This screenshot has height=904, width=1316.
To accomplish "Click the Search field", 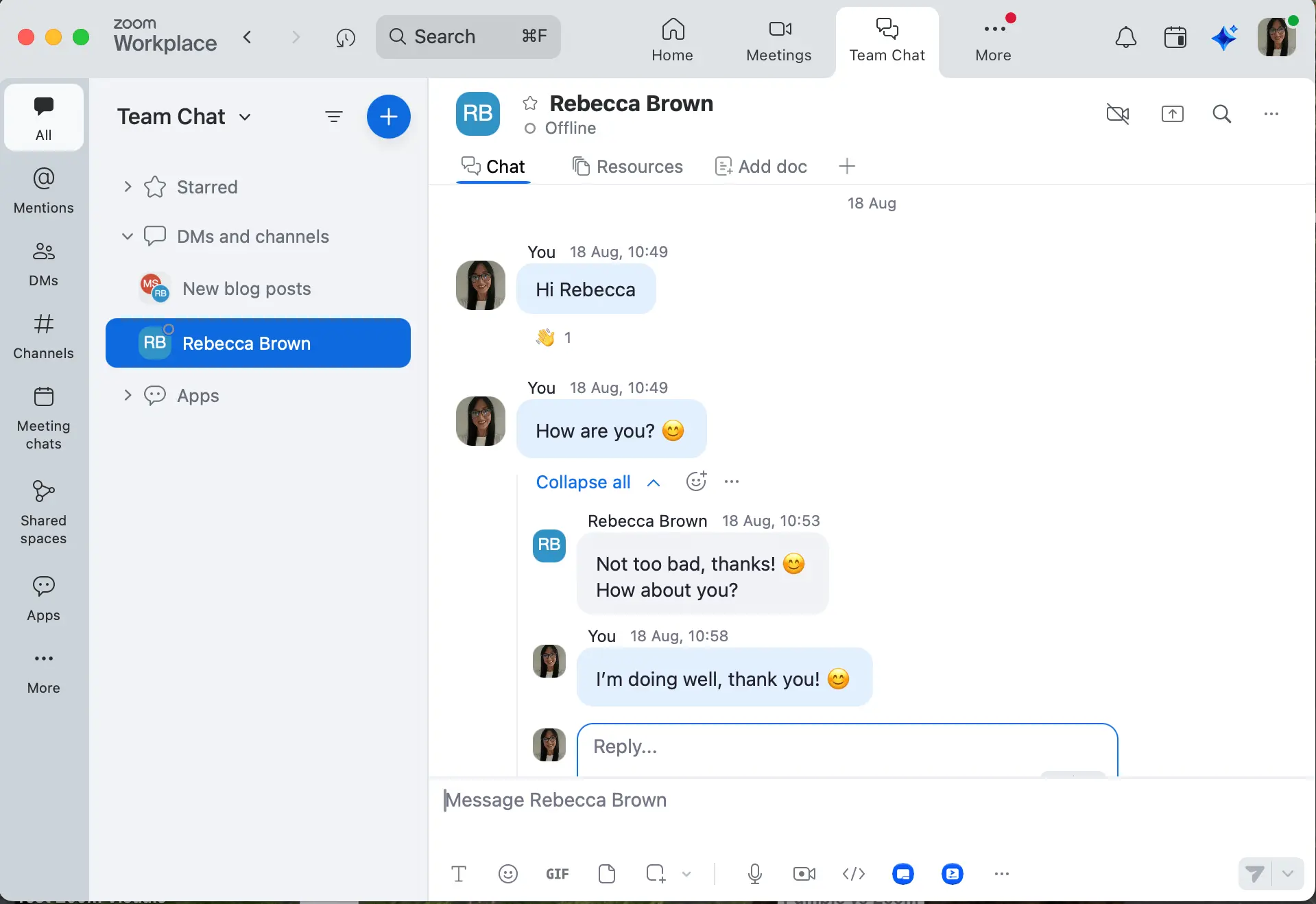I will pyautogui.click(x=468, y=36).
